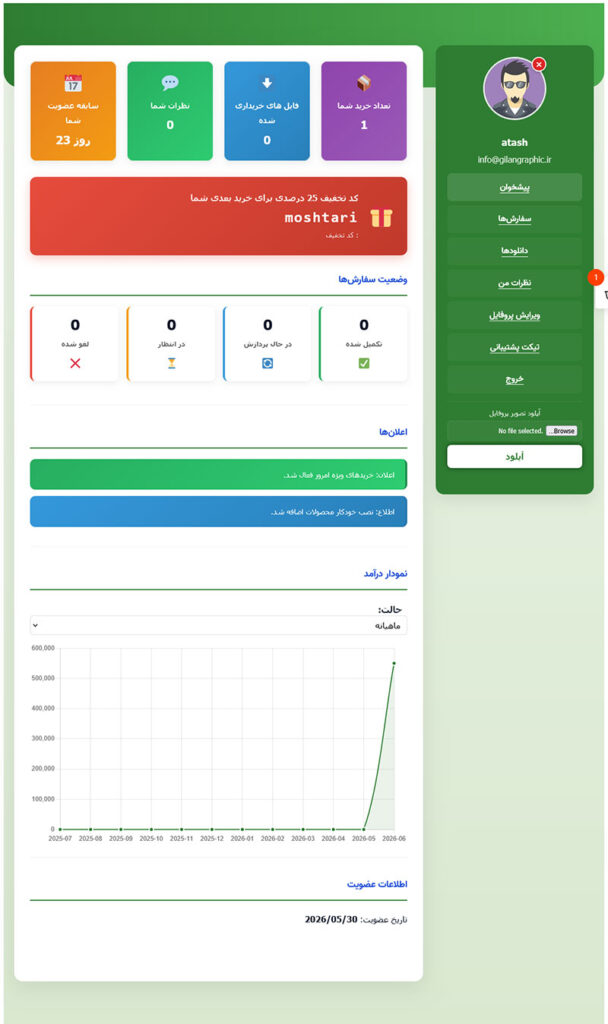Click the Browse file button

pyautogui.click(x=562, y=431)
